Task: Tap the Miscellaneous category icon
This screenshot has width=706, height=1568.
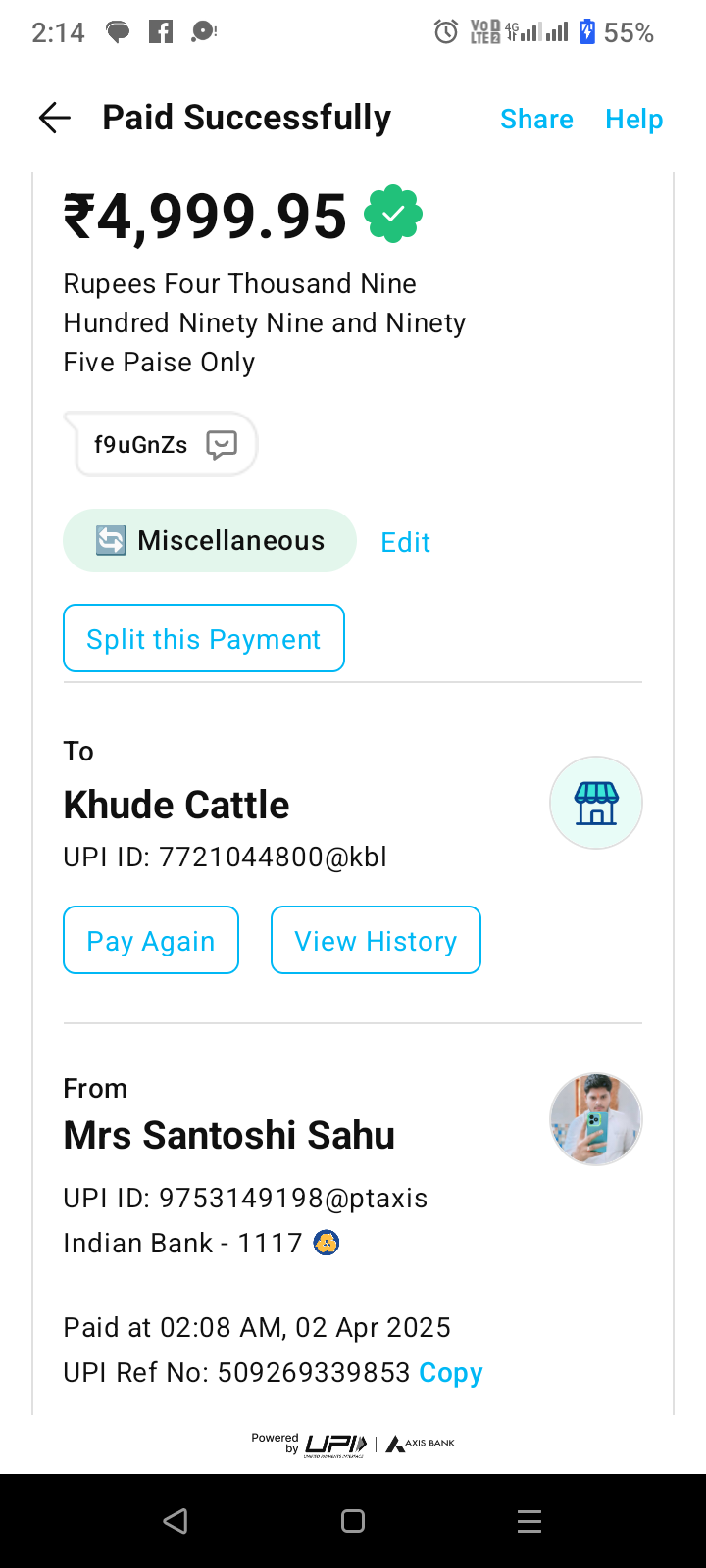Action: tap(111, 540)
